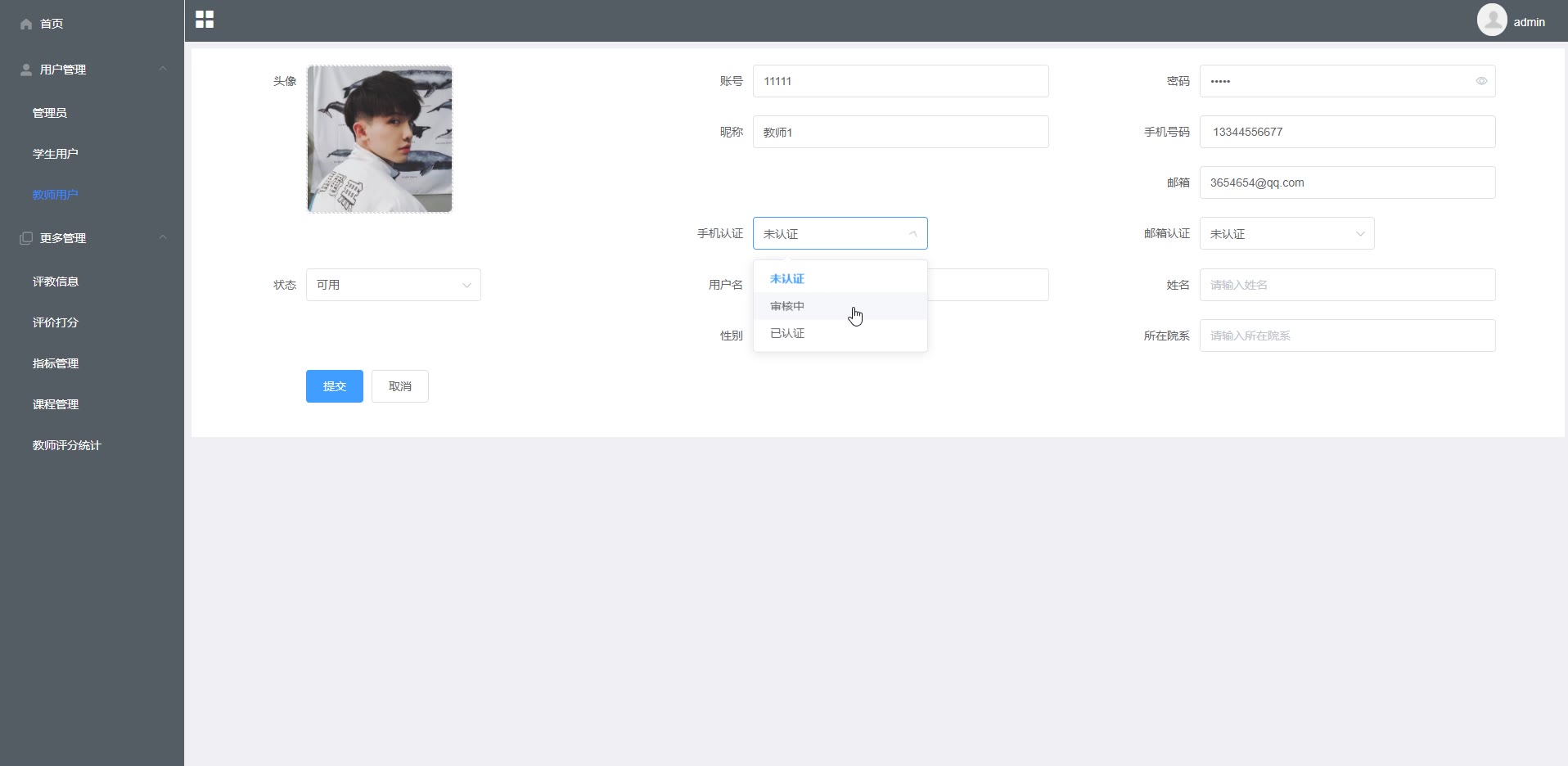
Task: Focus the 邮箱 input field
Action: pos(1348,182)
